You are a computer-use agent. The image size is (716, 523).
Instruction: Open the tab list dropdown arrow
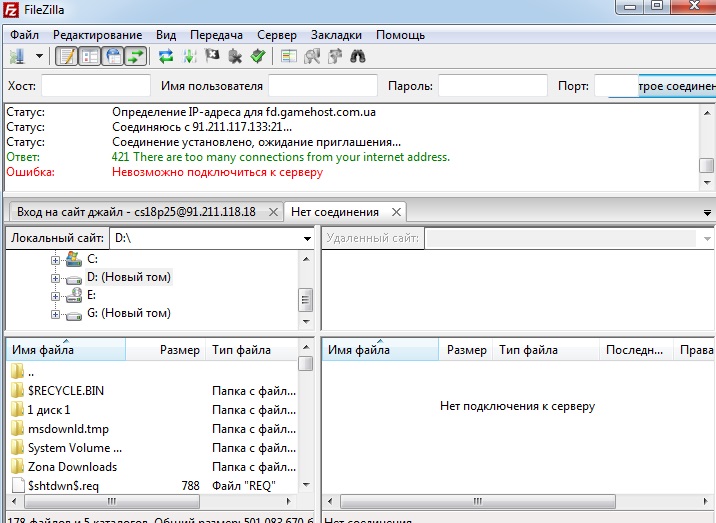click(x=707, y=213)
